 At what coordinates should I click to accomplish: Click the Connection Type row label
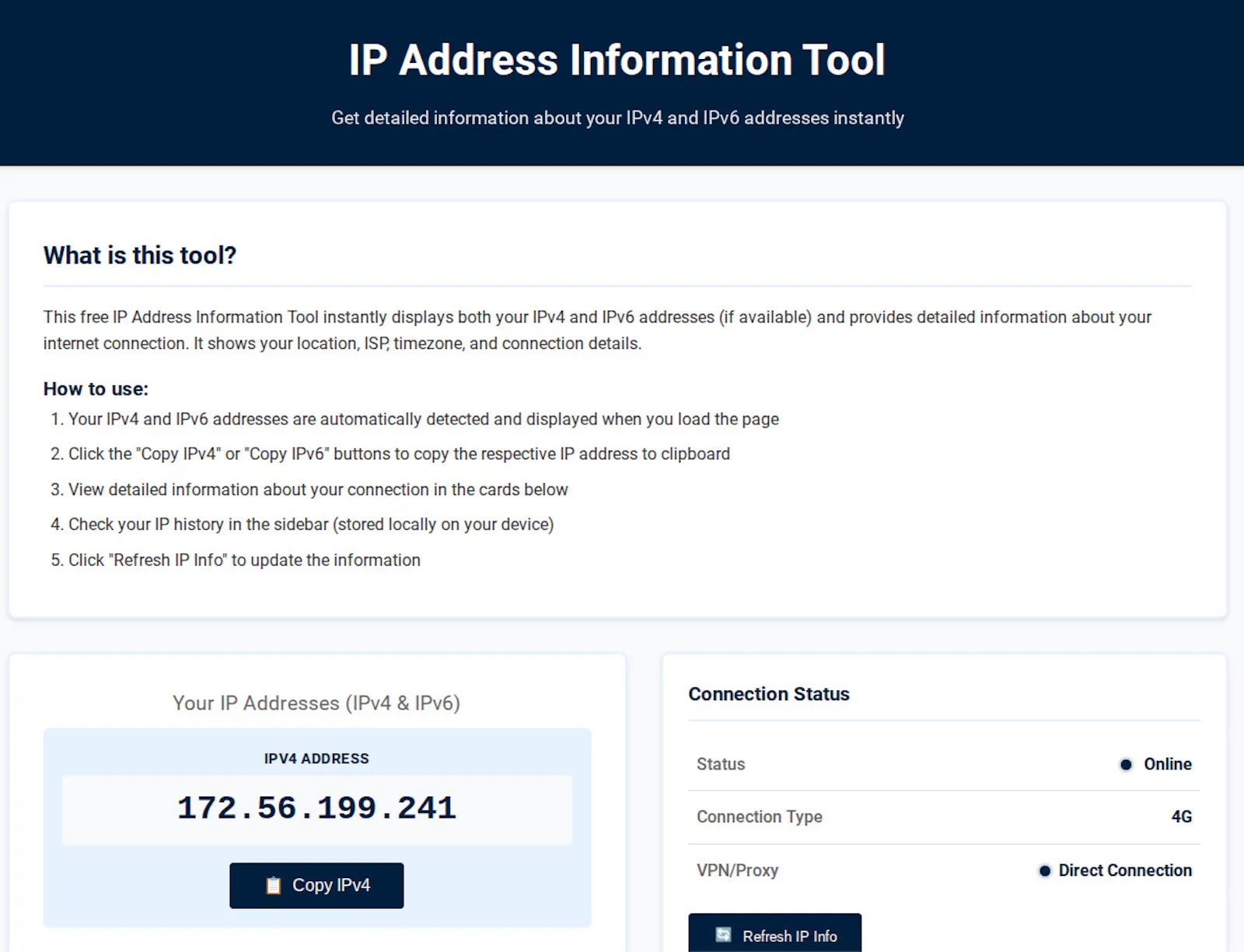point(760,817)
